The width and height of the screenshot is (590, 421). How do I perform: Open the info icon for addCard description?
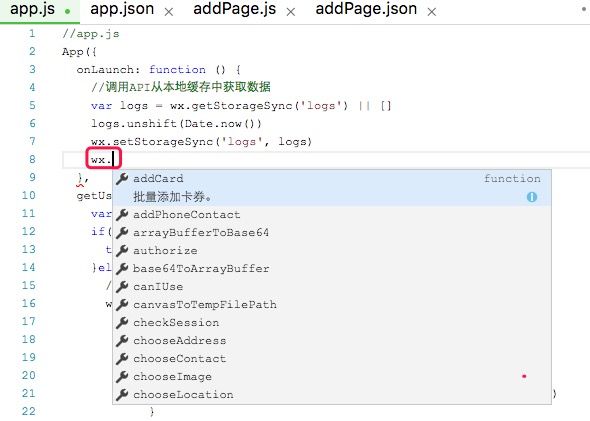pyautogui.click(x=532, y=197)
